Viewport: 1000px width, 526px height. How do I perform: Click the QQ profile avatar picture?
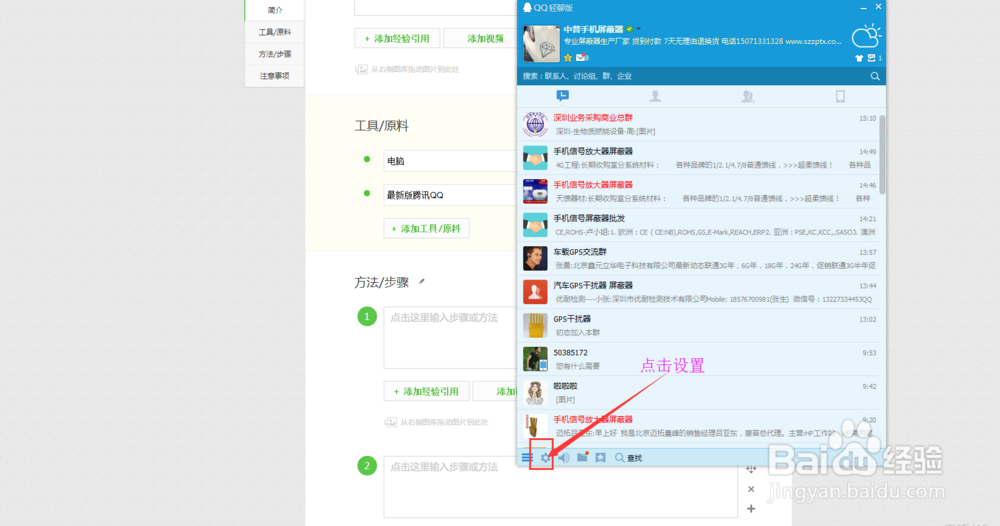click(x=541, y=43)
